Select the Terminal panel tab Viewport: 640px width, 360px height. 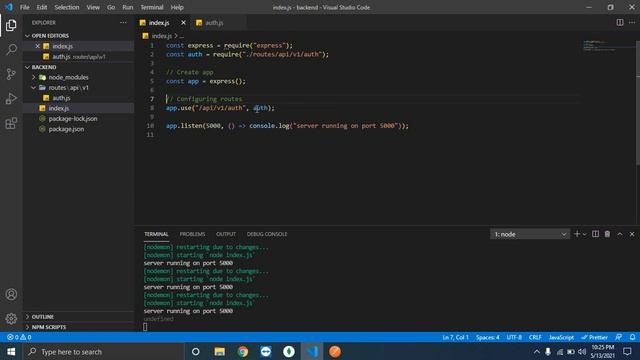click(x=156, y=234)
